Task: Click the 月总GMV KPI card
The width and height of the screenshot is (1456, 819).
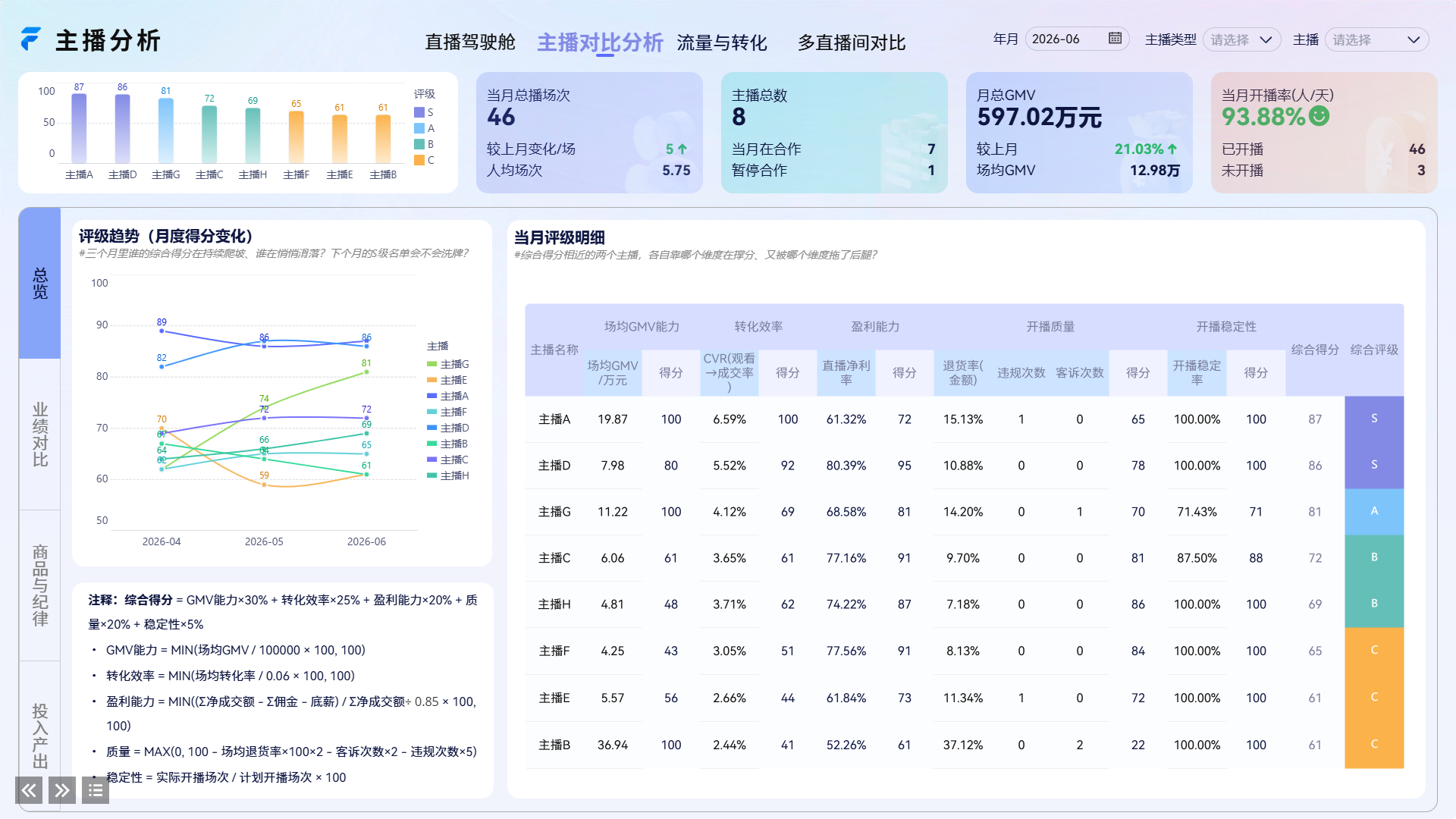Action: [1079, 133]
